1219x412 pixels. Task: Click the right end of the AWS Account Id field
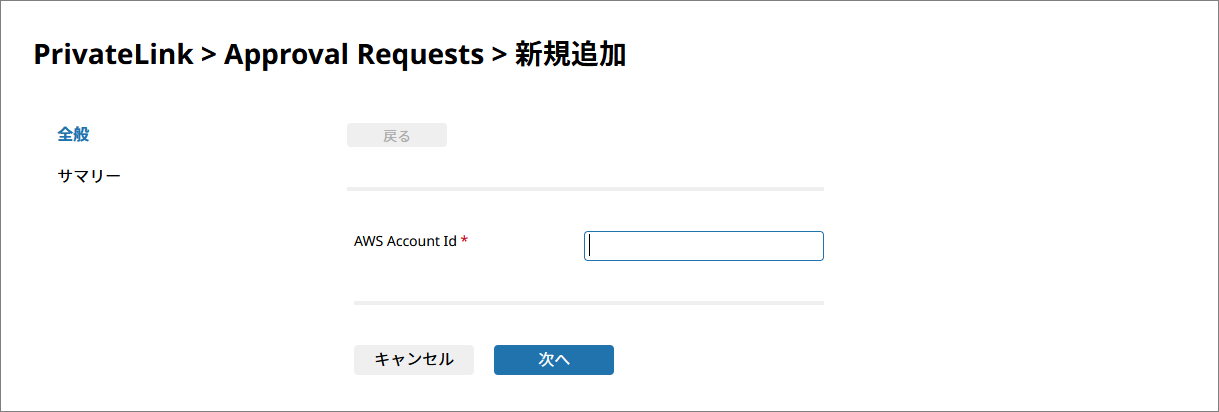(x=810, y=246)
